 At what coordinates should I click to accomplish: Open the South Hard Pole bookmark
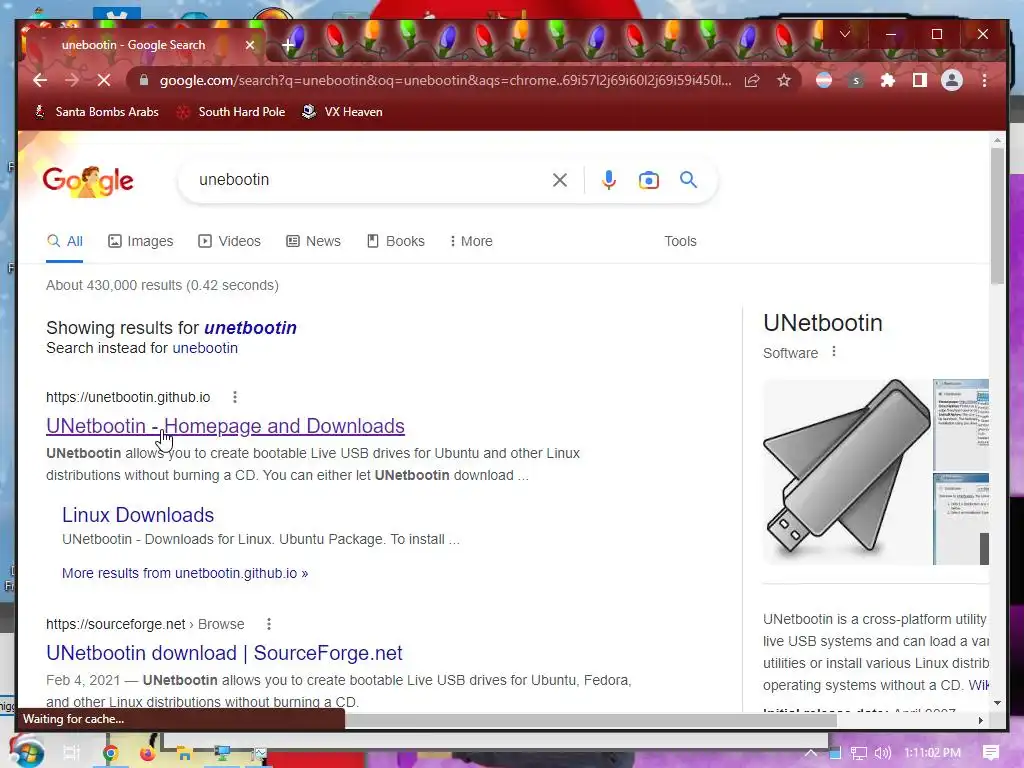(231, 112)
